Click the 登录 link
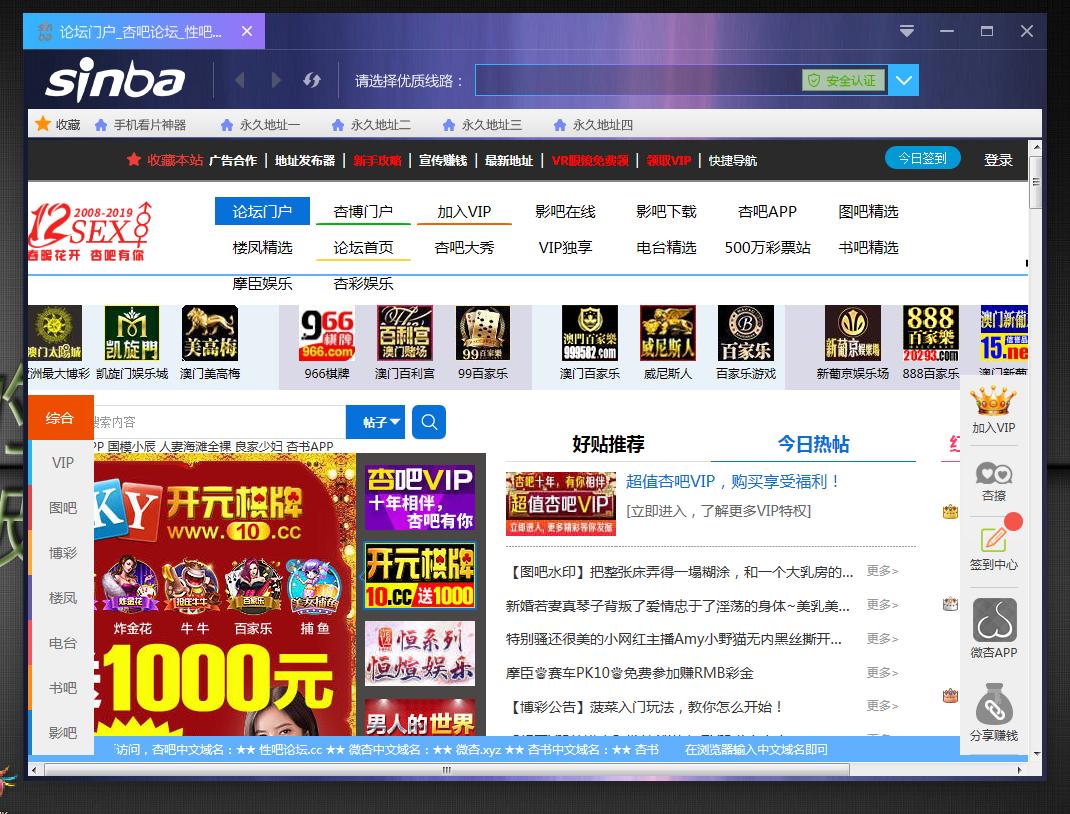The height and width of the screenshot is (814, 1070). tap(998, 160)
